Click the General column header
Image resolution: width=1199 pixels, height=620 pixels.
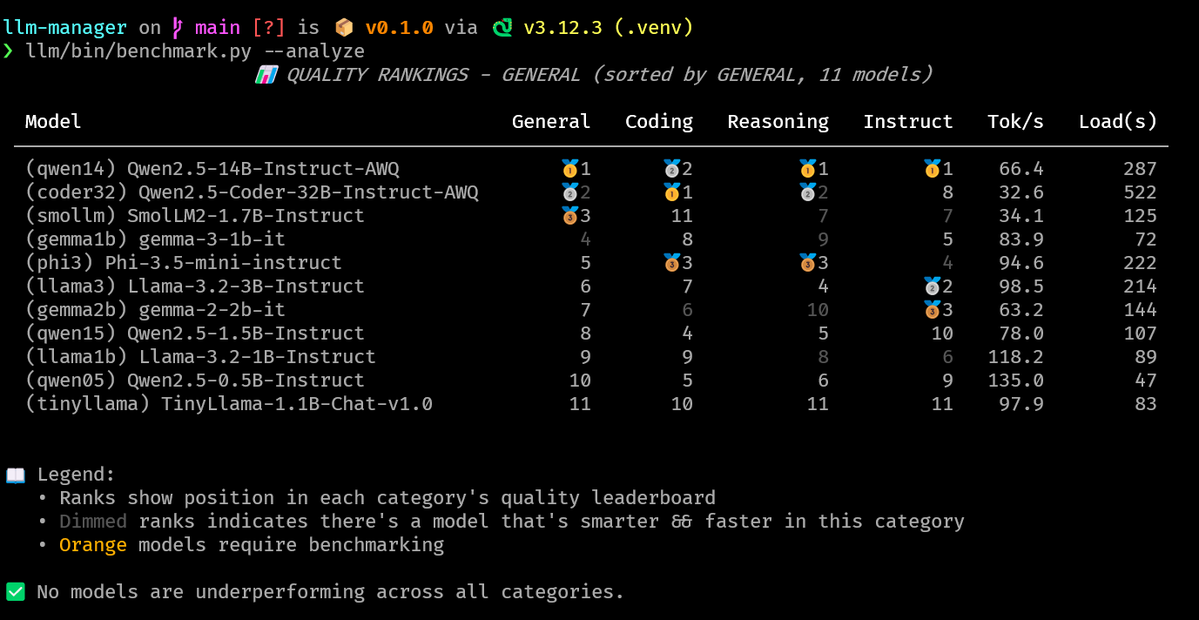click(x=551, y=122)
